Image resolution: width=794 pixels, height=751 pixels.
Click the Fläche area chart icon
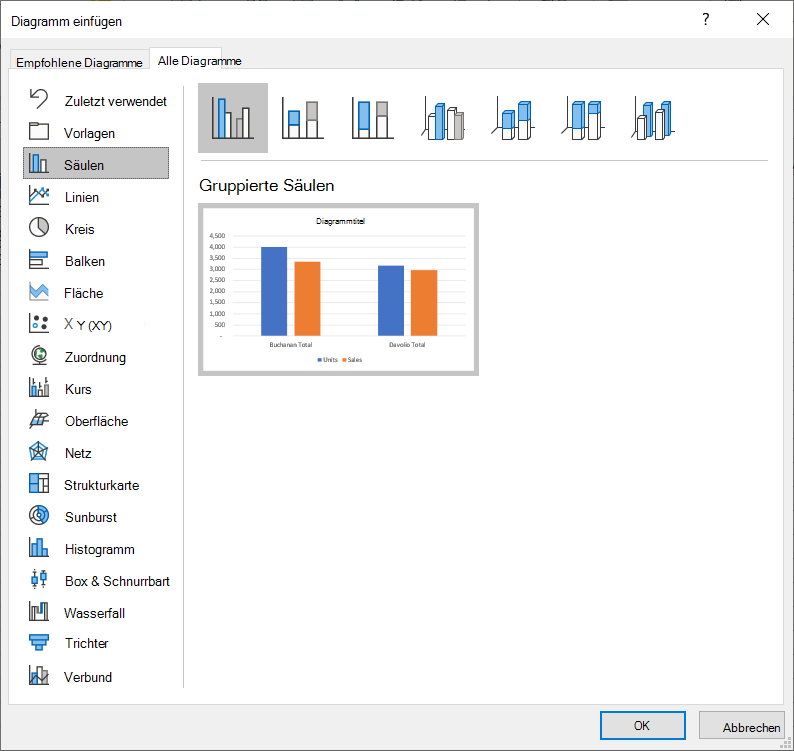click(x=39, y=292)
